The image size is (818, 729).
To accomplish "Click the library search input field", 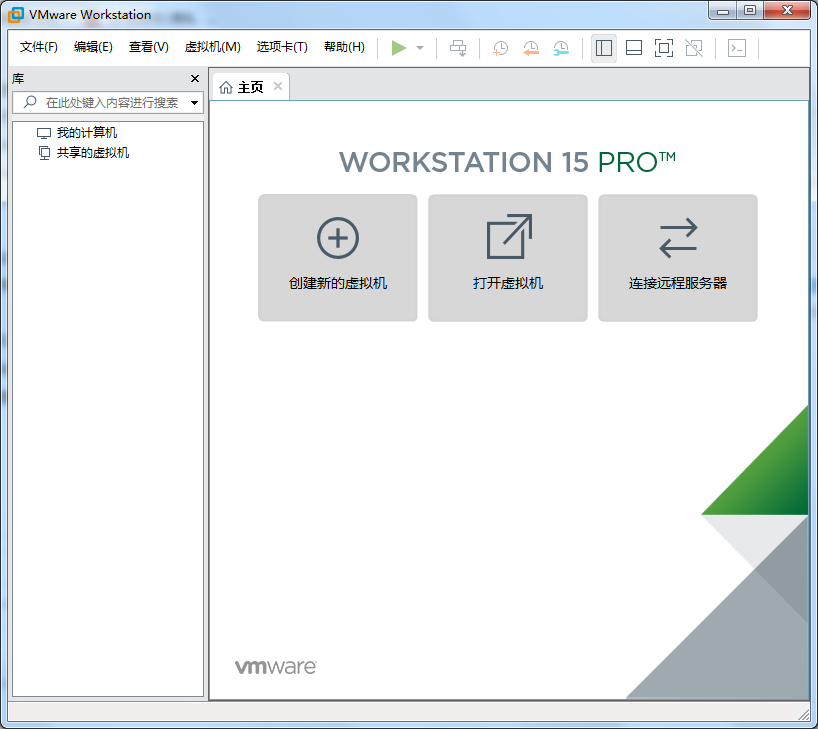I will point(108,102).
